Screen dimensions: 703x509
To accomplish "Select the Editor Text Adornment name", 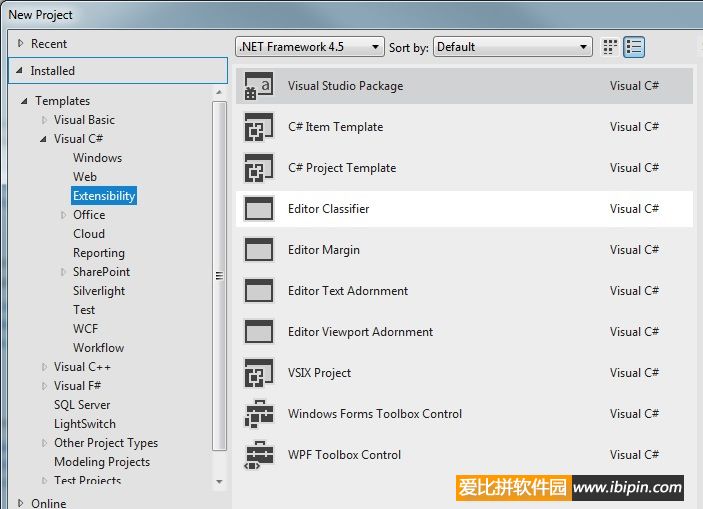I will (348, 291).
